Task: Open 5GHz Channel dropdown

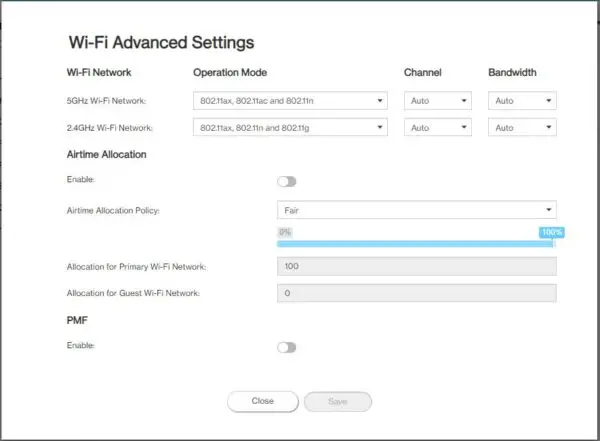Action: point(438,101)
